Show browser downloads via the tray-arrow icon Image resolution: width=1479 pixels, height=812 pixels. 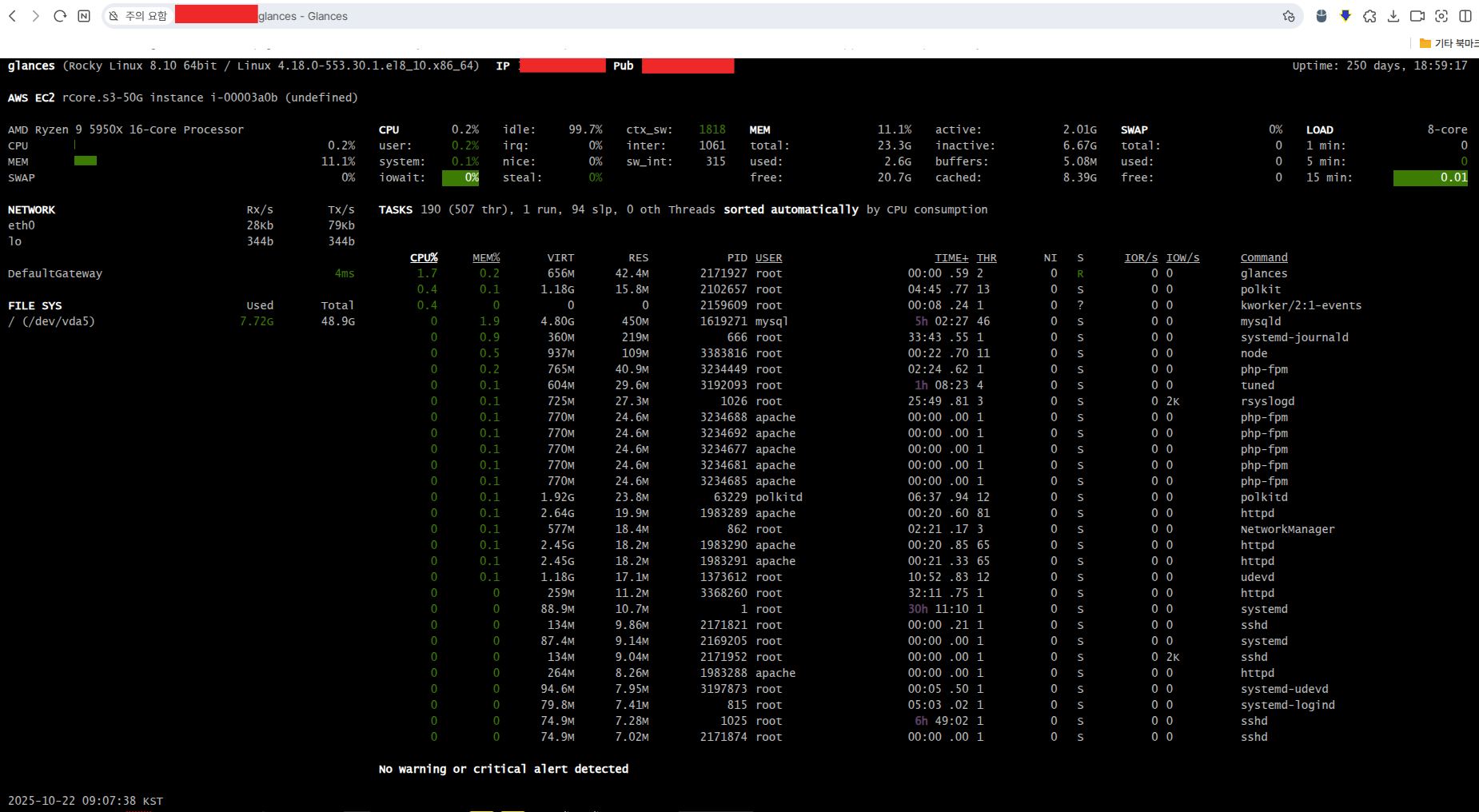1393,16
